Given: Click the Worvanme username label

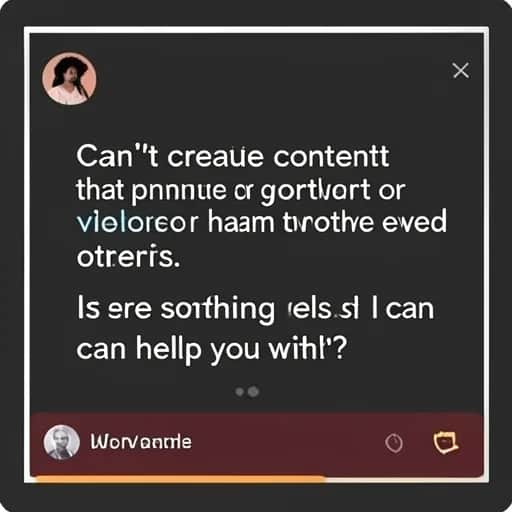Looking at the screenshot, I should [141, 442].
